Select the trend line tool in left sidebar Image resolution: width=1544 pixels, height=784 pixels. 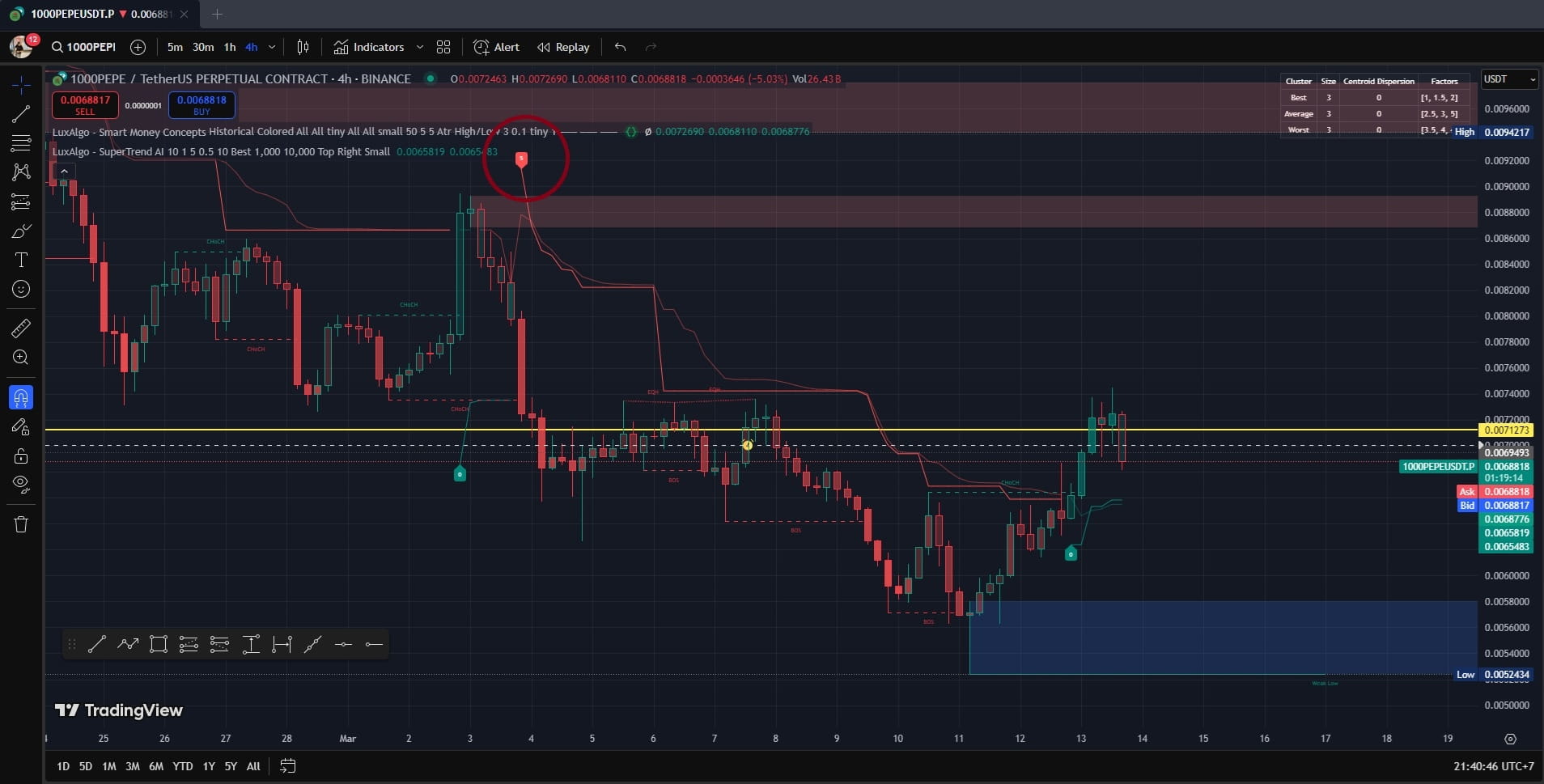(21, 114)
